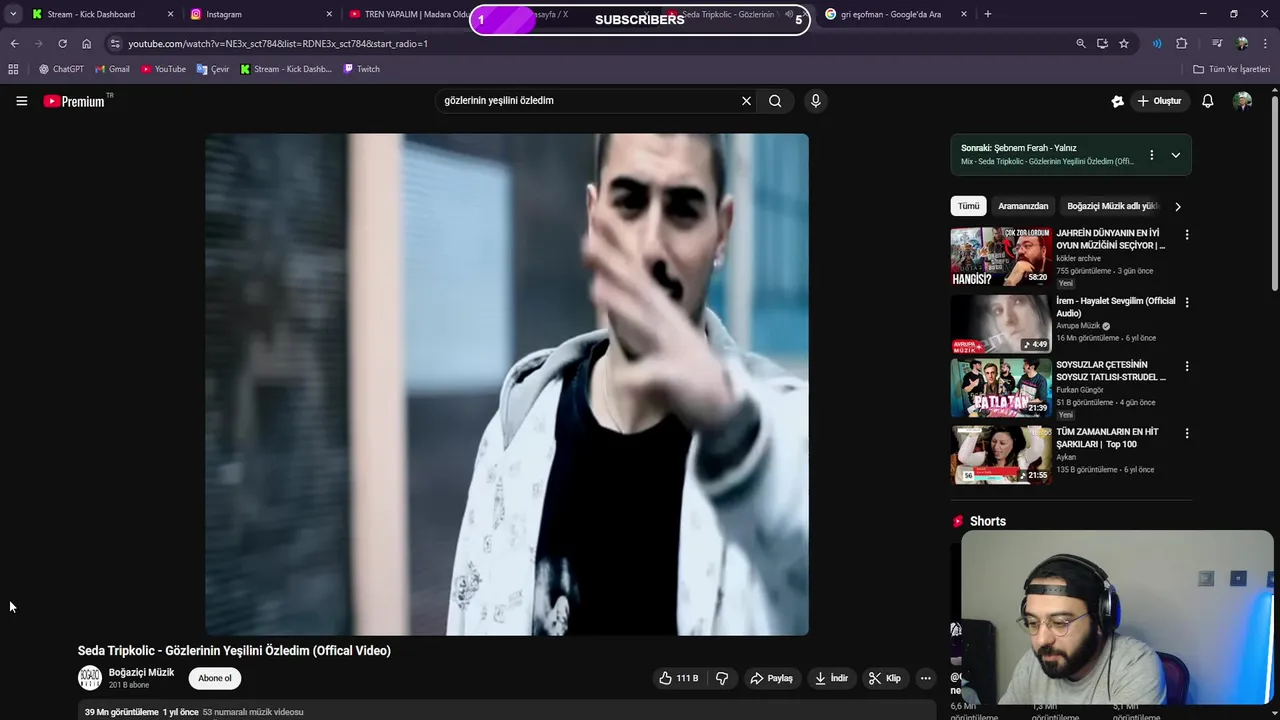Screen dimensions: 1280x720
Task: Open options for TÜM ZAMANLARIN EN HİT
Action: pyautogui.click(x=1187, y=434)
